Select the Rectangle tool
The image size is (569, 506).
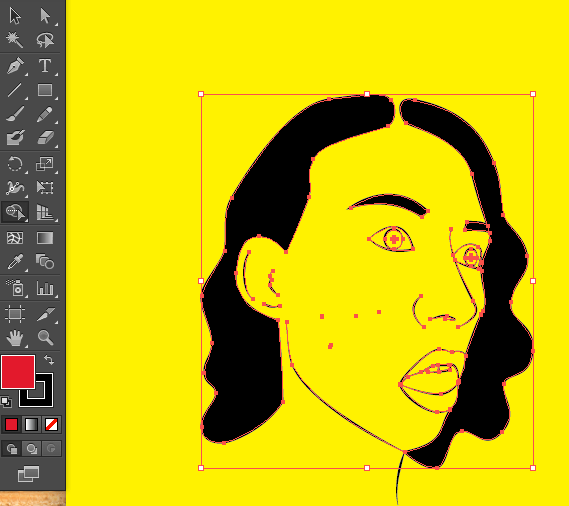click(x=45, y=90)
